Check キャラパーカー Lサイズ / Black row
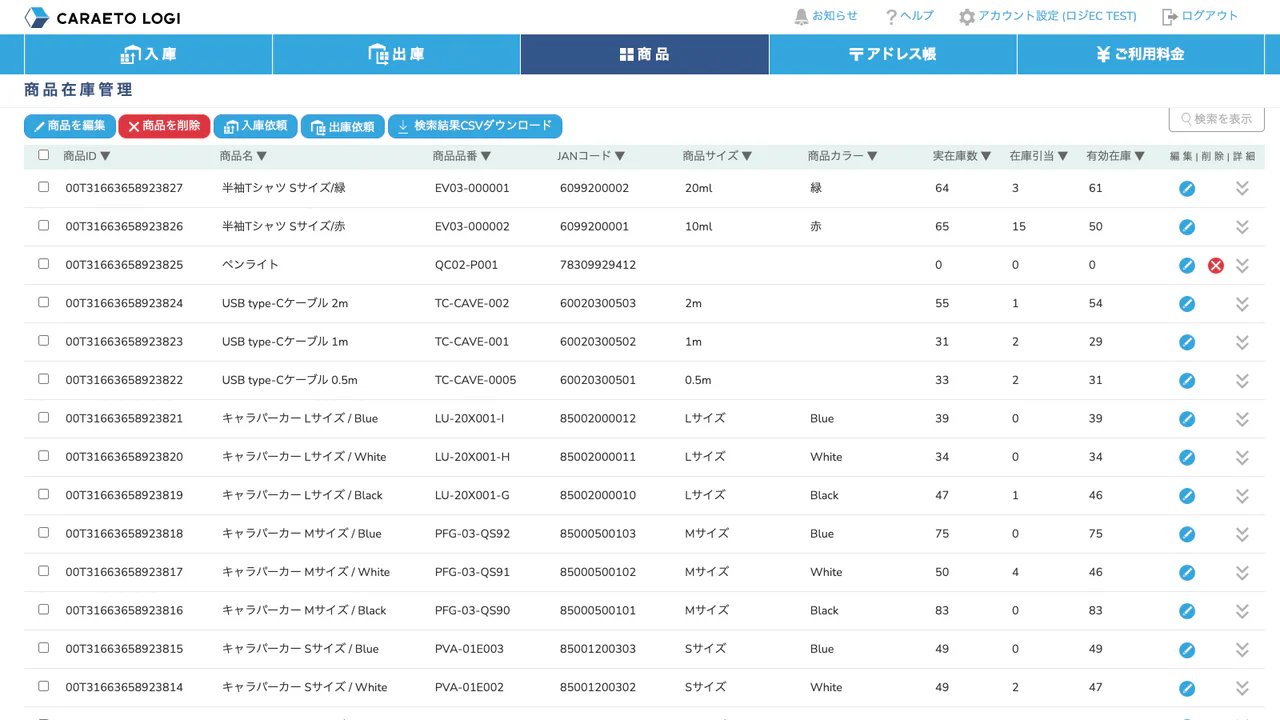1280x720 pixels. 43,494
